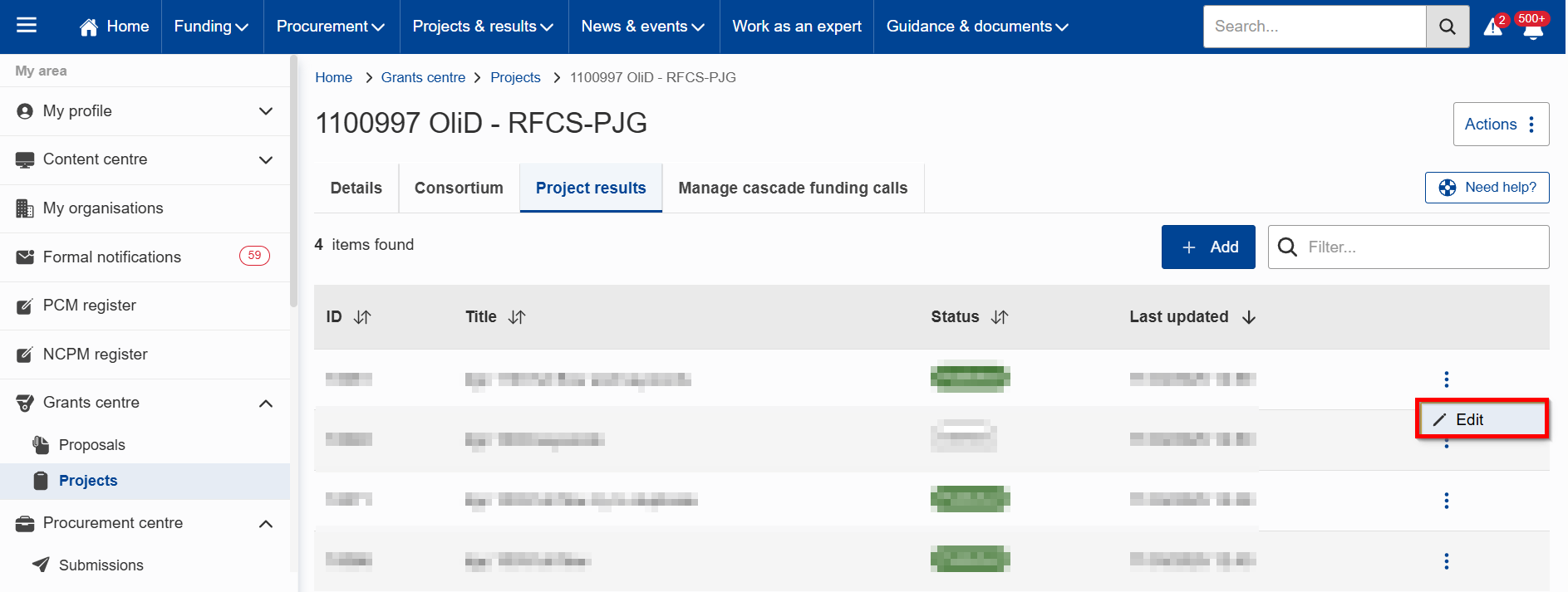Viewport: 1568px width, 592px height.
Task: Click the NCPM register edit icon
Action: coord(25,355)
